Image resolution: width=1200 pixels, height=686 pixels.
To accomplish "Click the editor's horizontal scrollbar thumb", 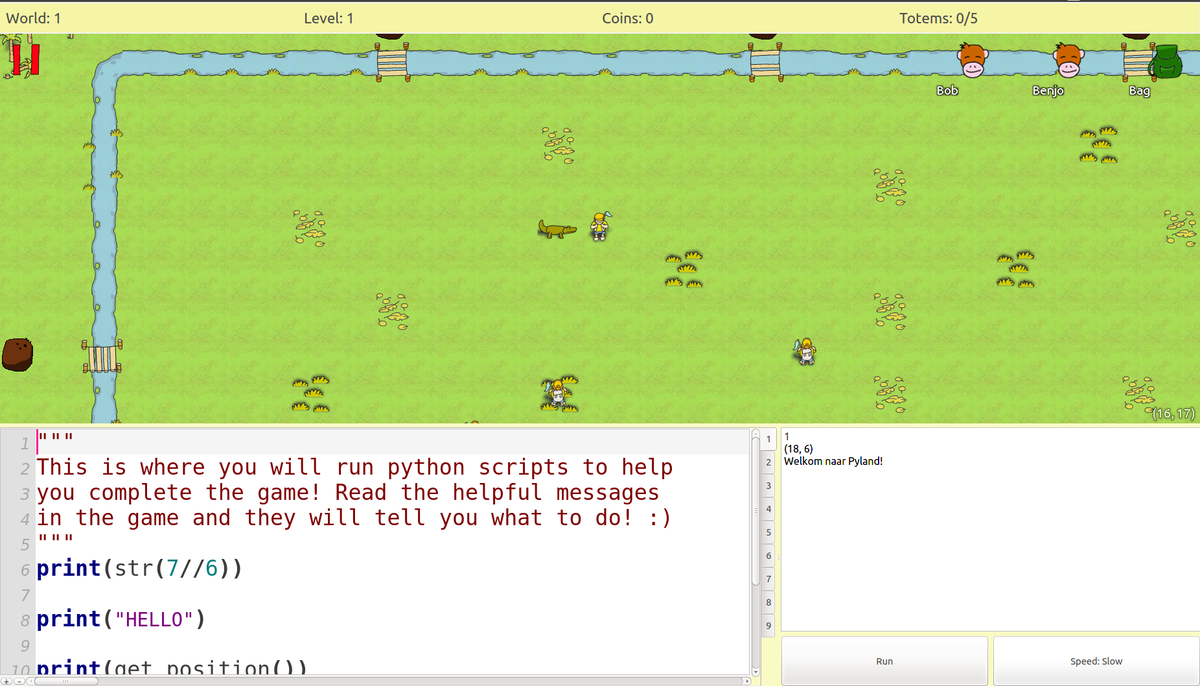I will click(x=66, y=680).
